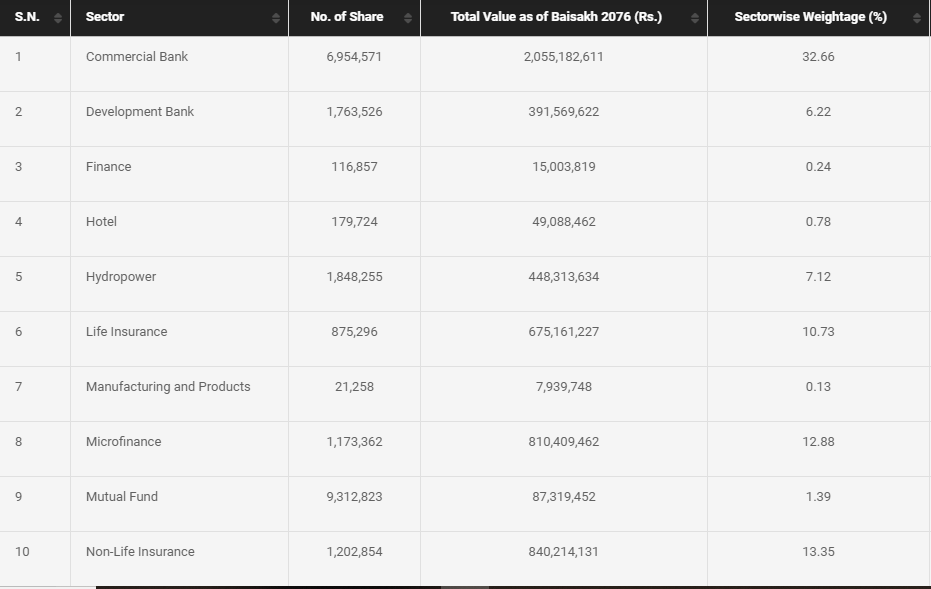
Task: Select the Hydropower sector cell
Action: (179, 284)
